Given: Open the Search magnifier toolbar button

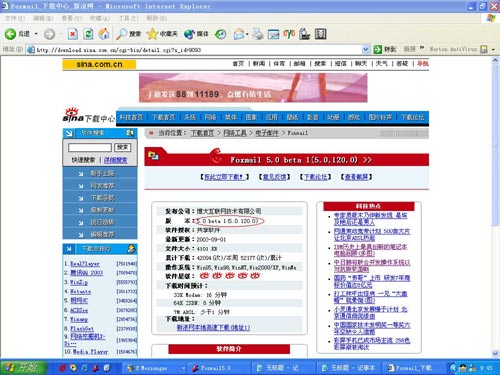Looking at the screenshot, I should (128, 34).
